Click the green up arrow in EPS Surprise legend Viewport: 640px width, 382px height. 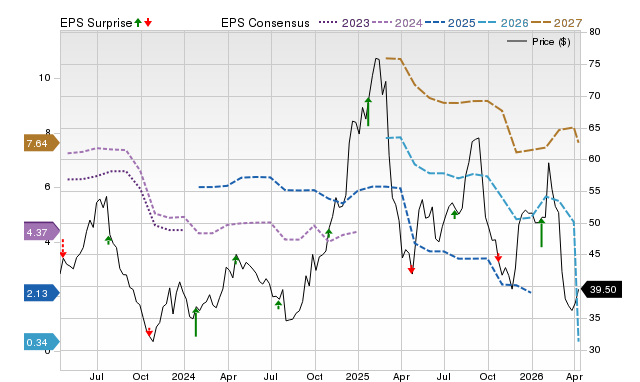coord(138,22)
